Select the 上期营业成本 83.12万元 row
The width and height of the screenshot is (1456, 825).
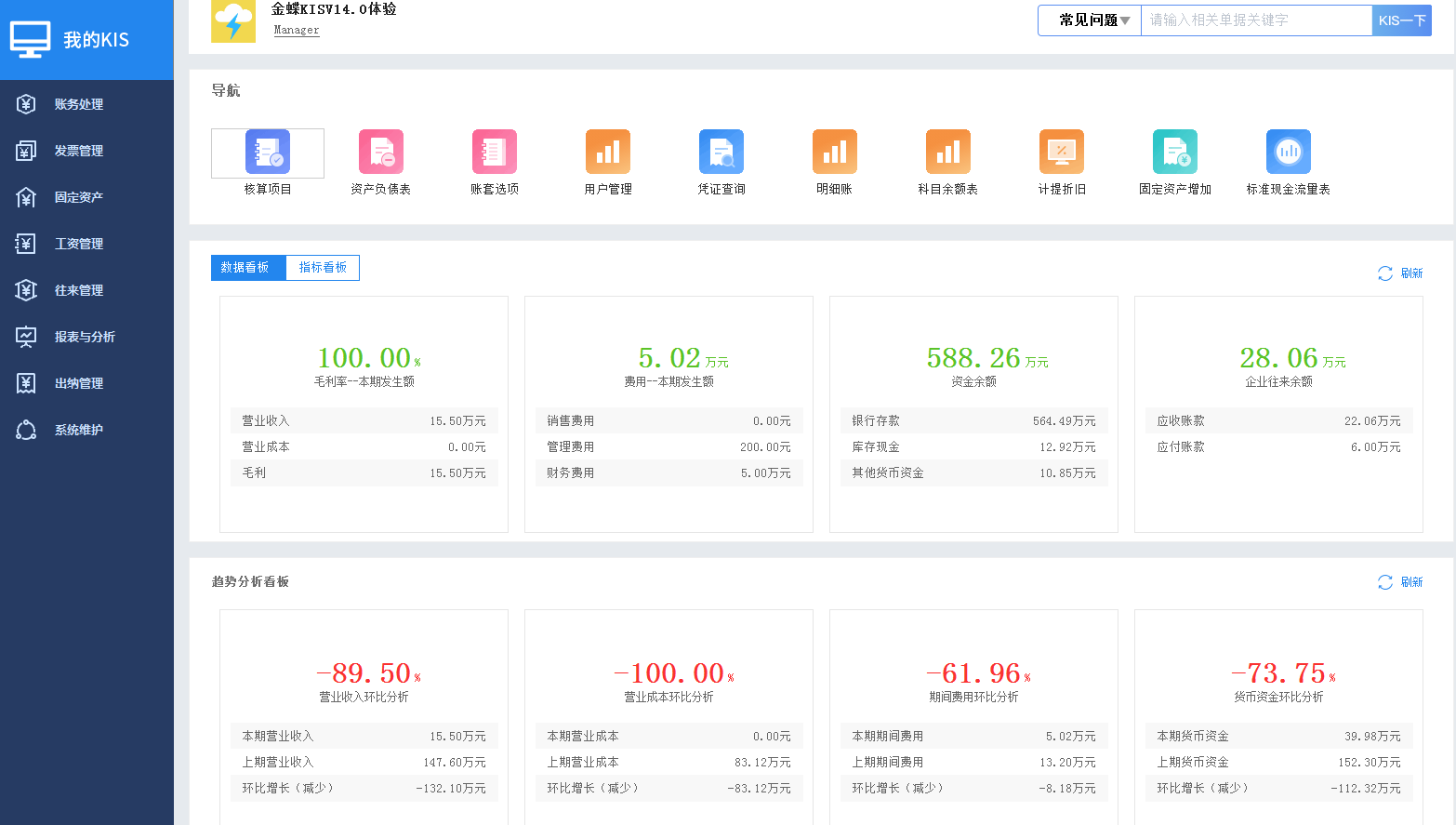[668, 763]
